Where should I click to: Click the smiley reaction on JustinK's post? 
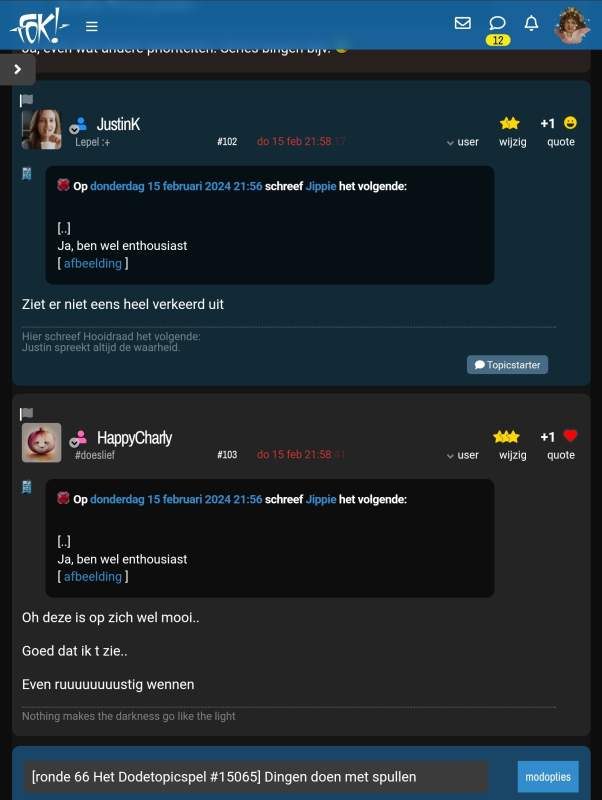(570, 122)
